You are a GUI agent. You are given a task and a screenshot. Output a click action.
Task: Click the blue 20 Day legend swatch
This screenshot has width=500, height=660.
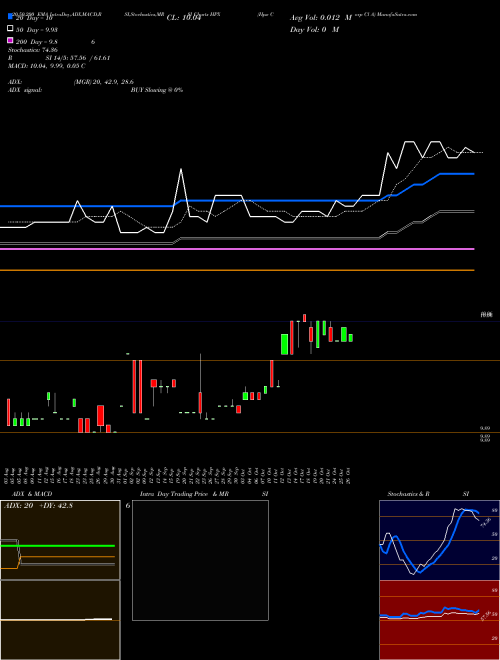[x=10, y=17]
